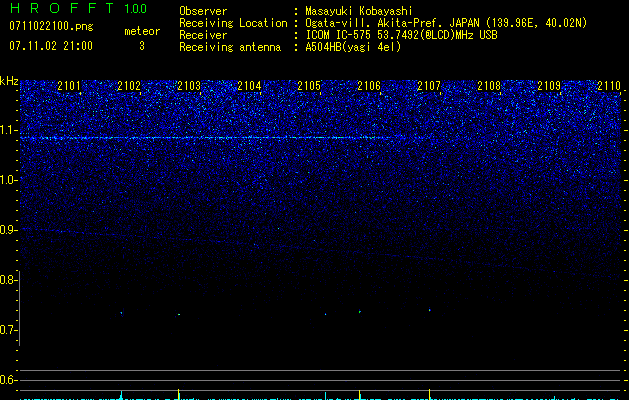Click the 0.6 kHz axis label
This screenshot has width=629, height=400.
point(8,380)
